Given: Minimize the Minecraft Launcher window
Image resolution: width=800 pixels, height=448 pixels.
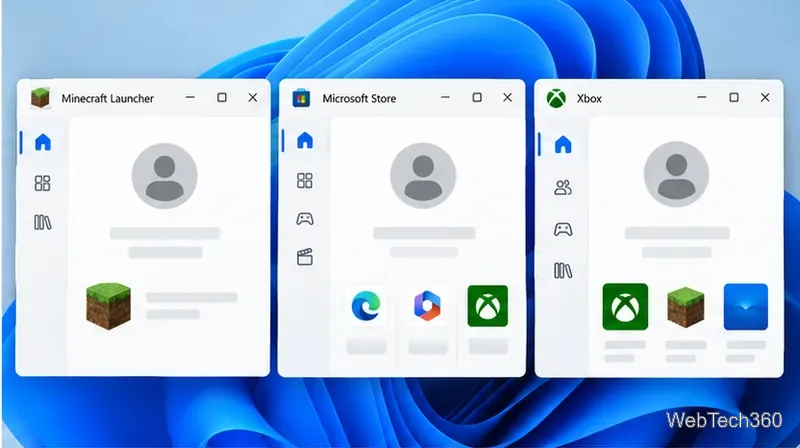Looking at the screenshot, I should click(190, 97).
